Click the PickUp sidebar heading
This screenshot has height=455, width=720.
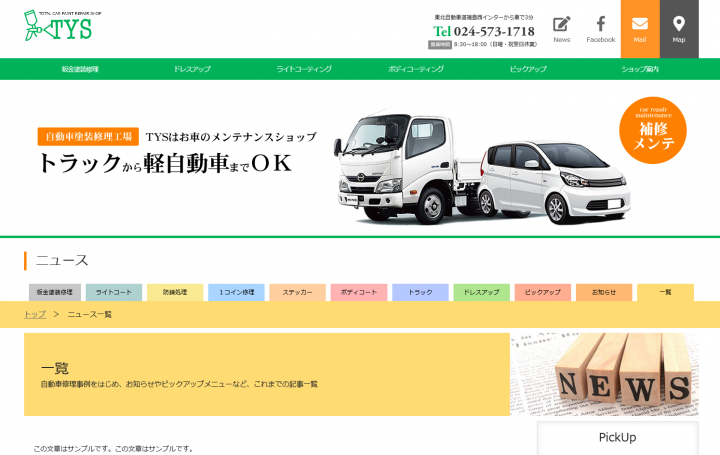pyautogui.click(x=618, y=438)
